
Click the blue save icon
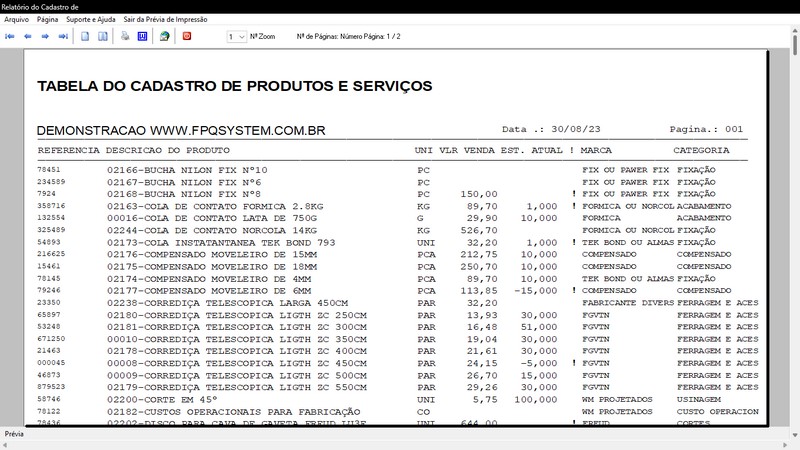(142, 36)
